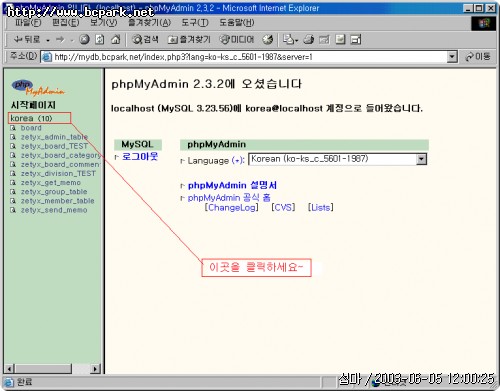Viewport: 500px width, 391px height.
Task: Open the mail toolbar icon
Action: [290, 40]
